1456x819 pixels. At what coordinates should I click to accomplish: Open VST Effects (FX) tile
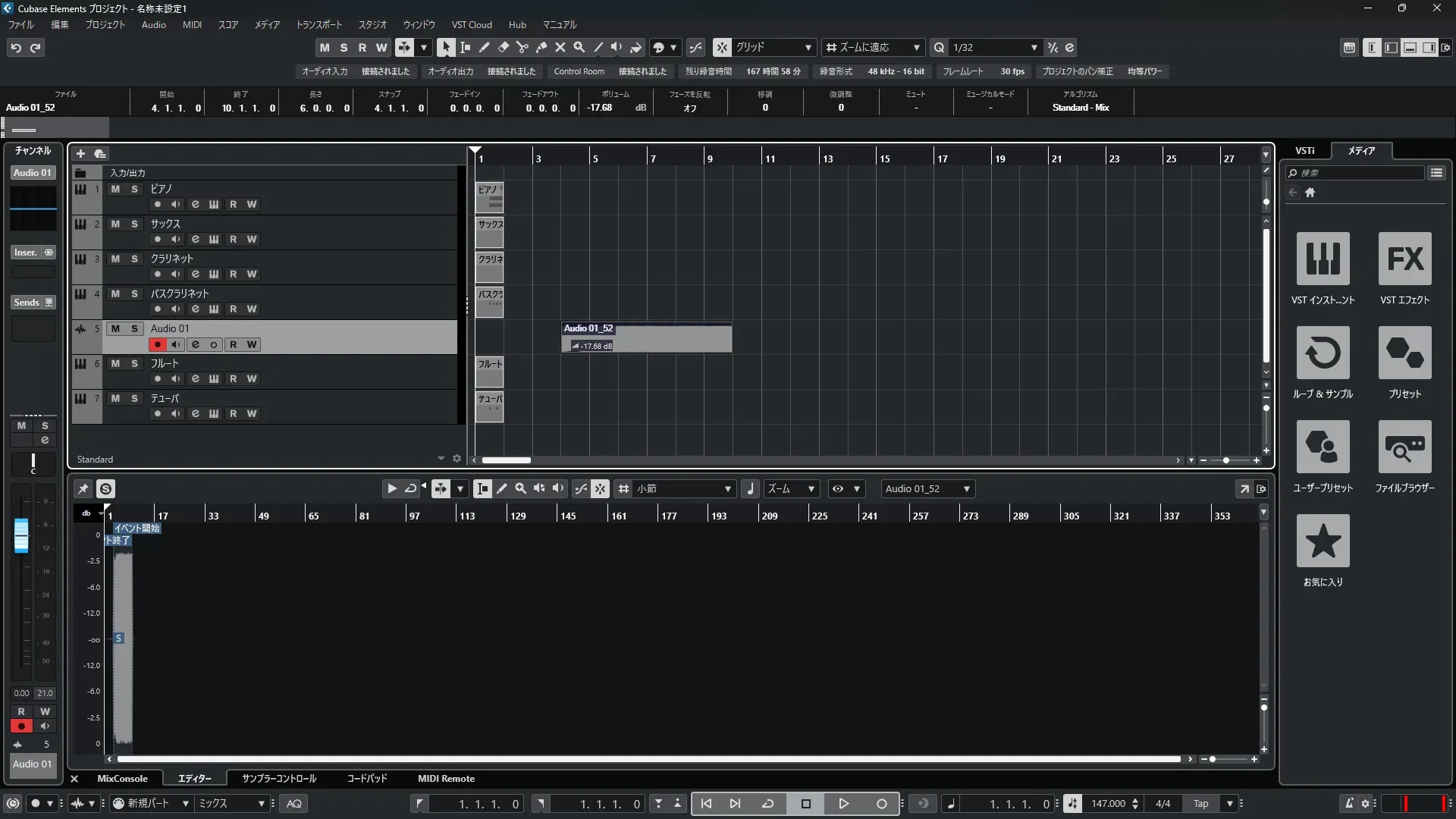pyautogui.click(x=1404, y=259)
